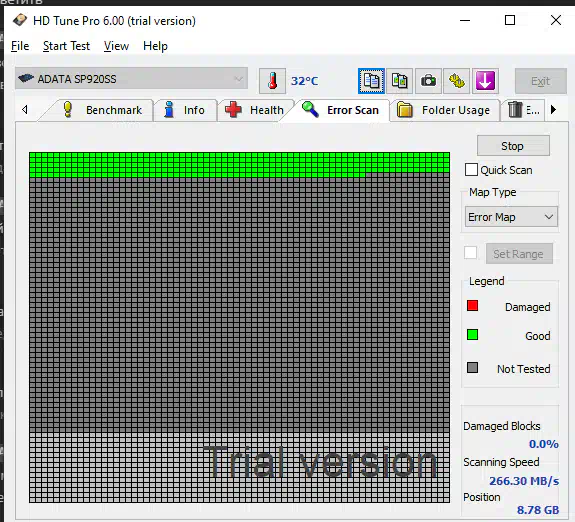575x522 pixels.
Task: Click the Scanning Speed label
Action: tap(501, 462)
